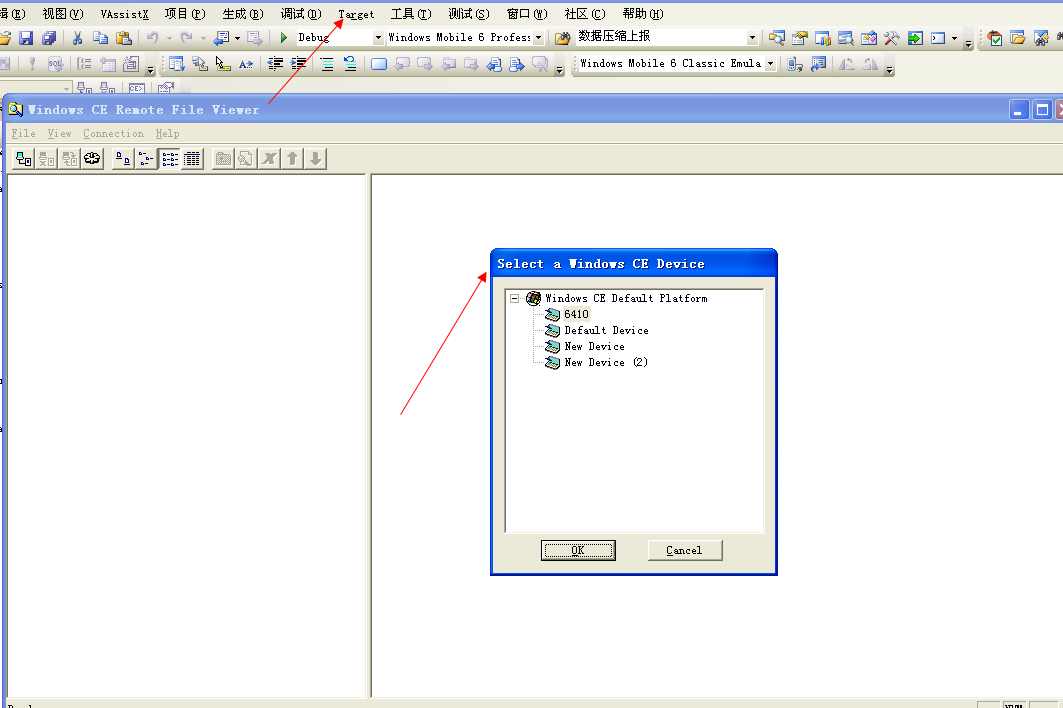Screen dimensions: 1063x708
Task: Click the Delete (X) icon in Remote File Viewer
Action: point(269,159)
